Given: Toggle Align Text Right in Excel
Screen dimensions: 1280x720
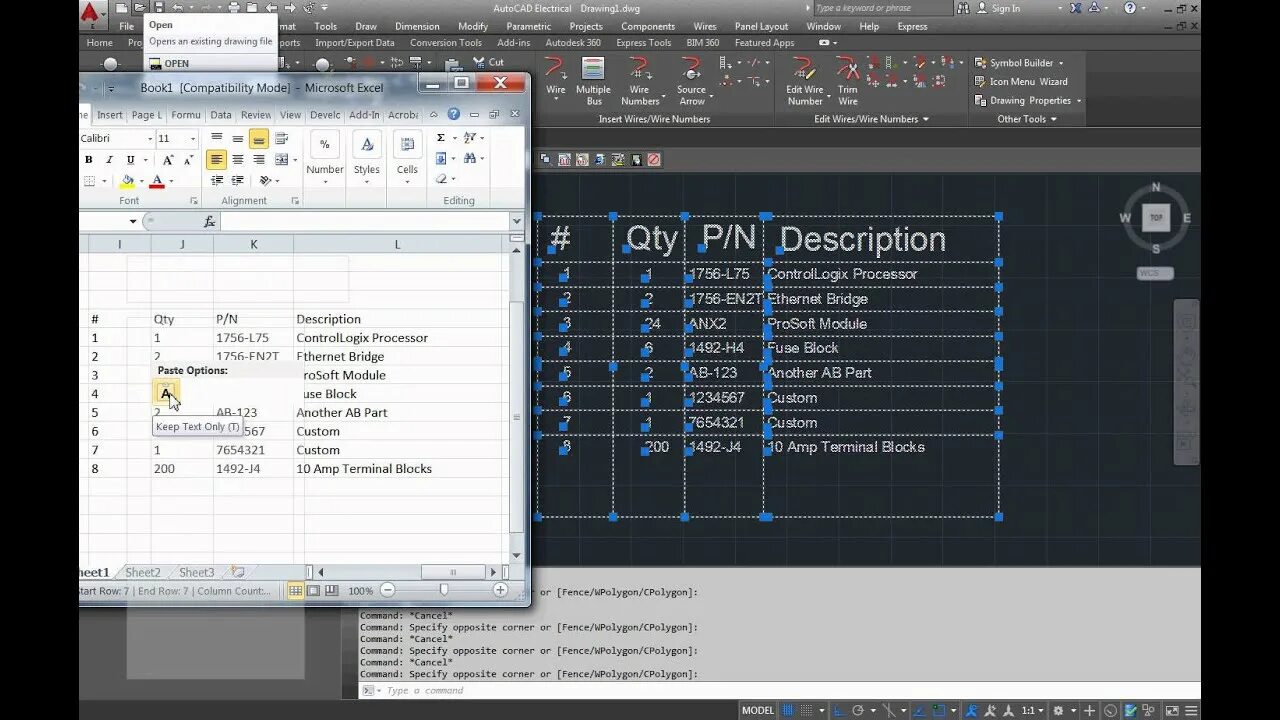Looking at the screenshot, I should [259, 160].
